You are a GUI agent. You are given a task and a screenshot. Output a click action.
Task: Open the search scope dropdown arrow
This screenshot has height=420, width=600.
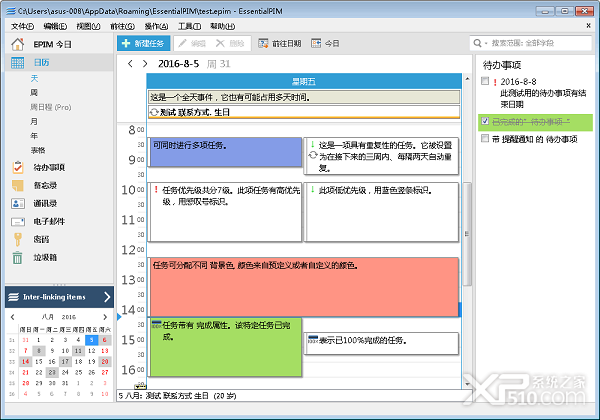coord(486,43)
